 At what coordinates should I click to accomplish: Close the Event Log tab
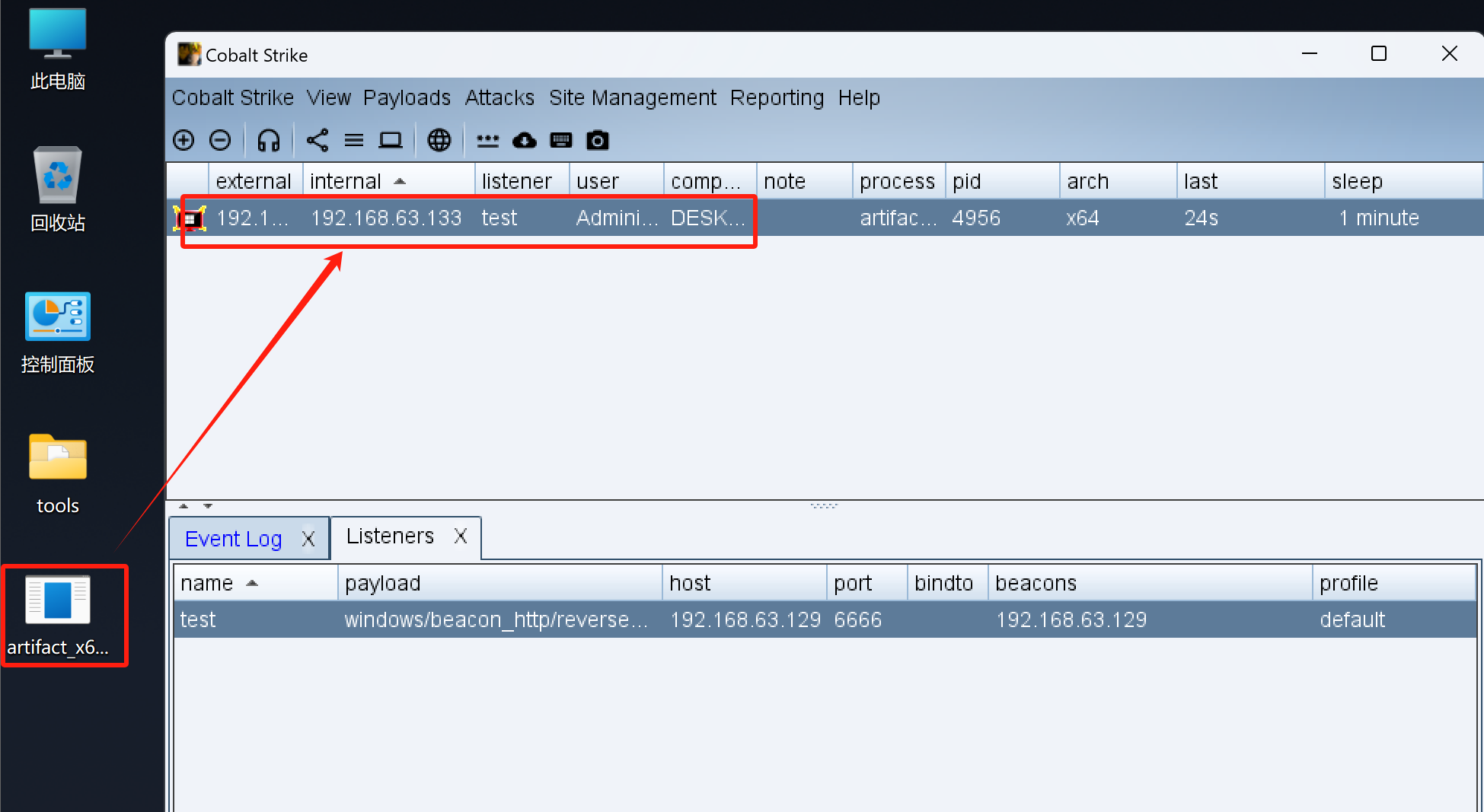tap(308, 539)
